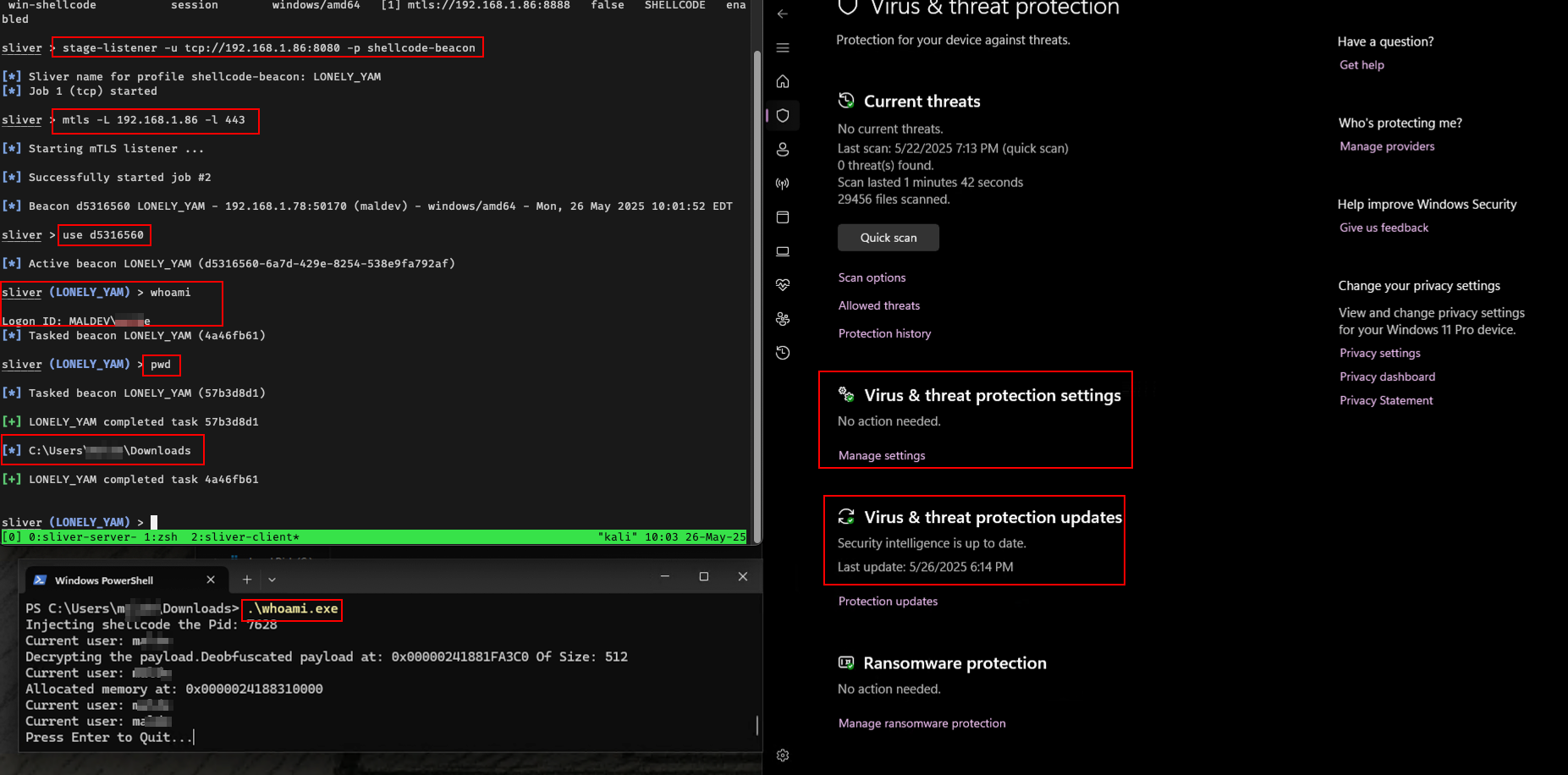Open Protection updates link
Image resolution: width=1568 pixels, height=775 pixels.
tap(888, 601)
